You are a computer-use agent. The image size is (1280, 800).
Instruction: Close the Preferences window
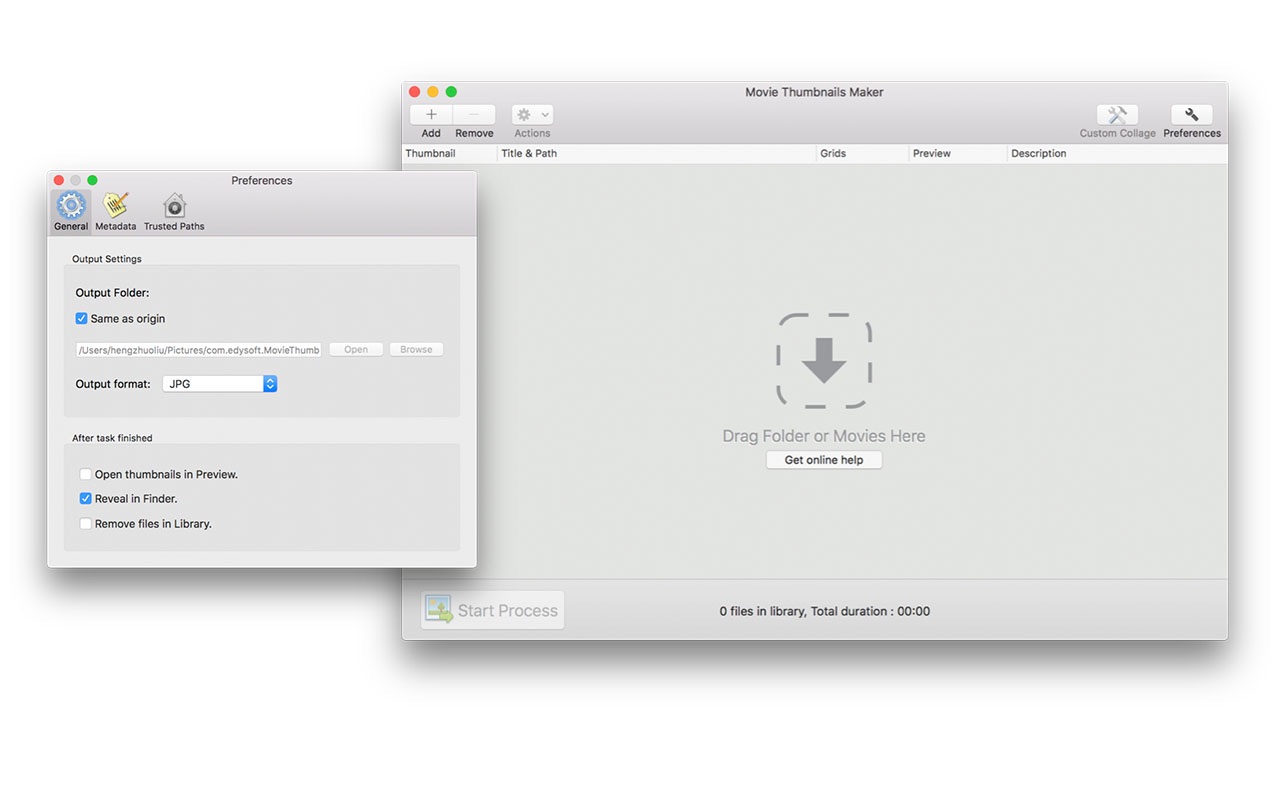pyautogui.click(x=58, y=181)
